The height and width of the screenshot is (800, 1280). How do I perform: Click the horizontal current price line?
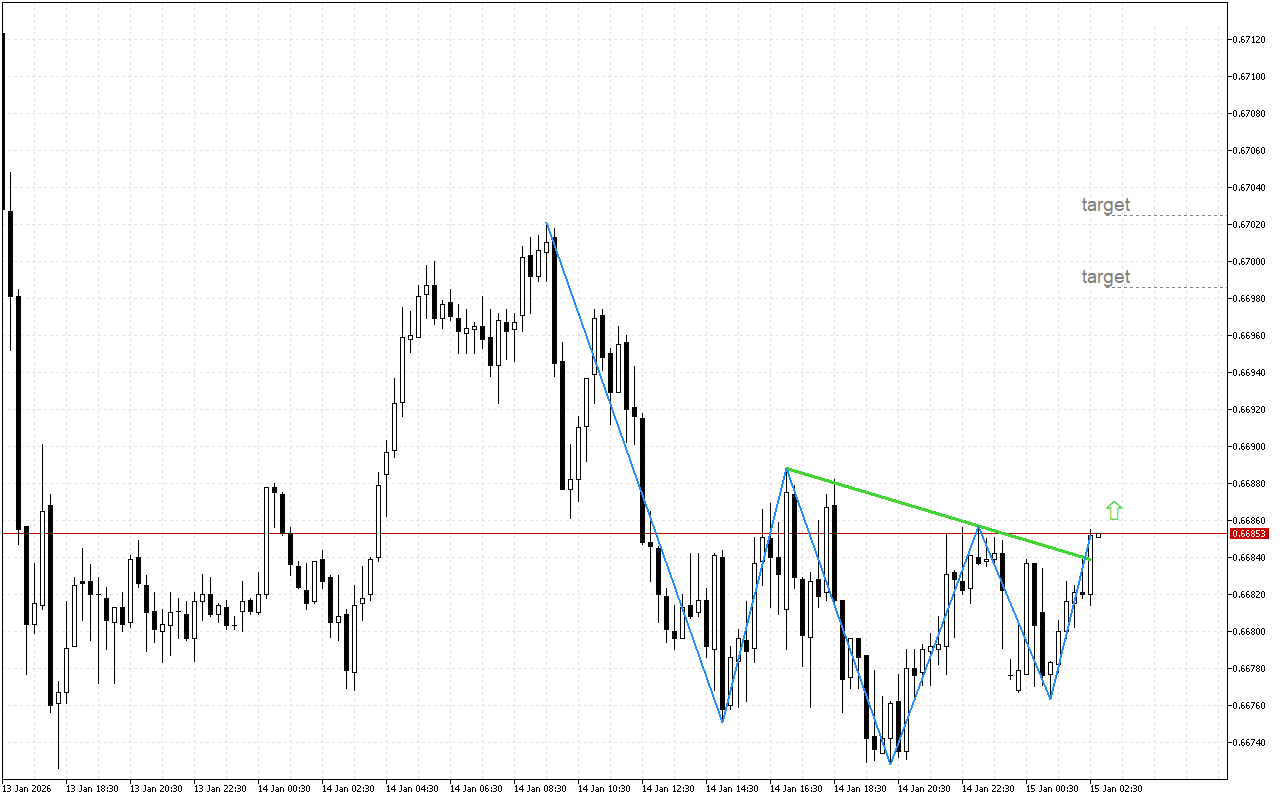400,533
